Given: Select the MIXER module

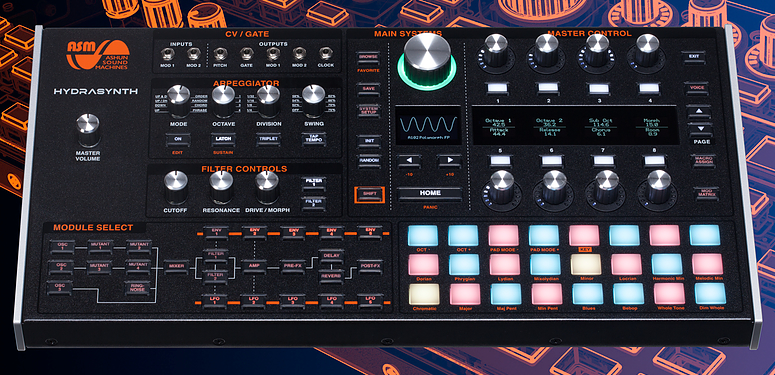Looking at the screenshot, I should click(x=176, y=267).
